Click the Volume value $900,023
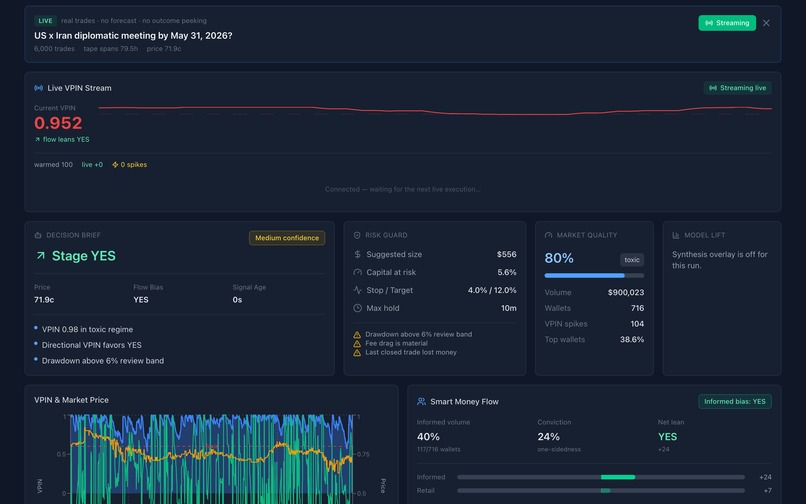Viewport: 806px width, 504px height. coord(626,292)
